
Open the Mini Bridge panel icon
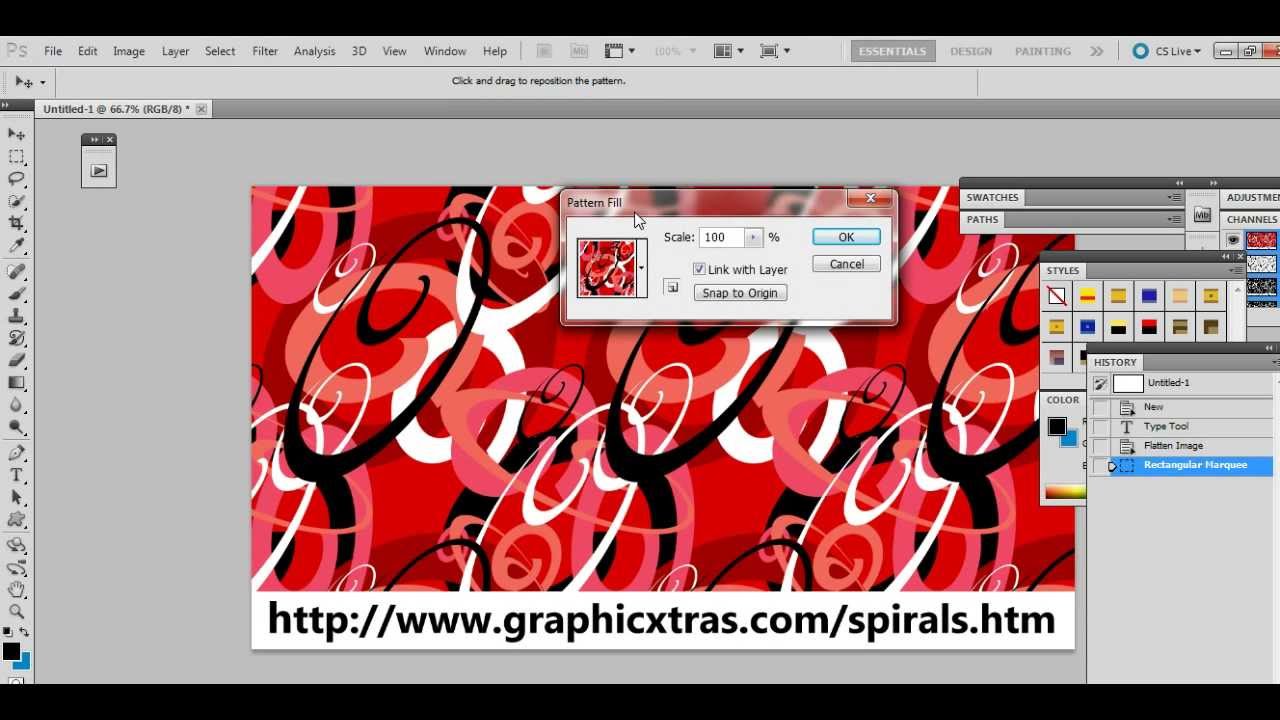tap(1202, 215)
